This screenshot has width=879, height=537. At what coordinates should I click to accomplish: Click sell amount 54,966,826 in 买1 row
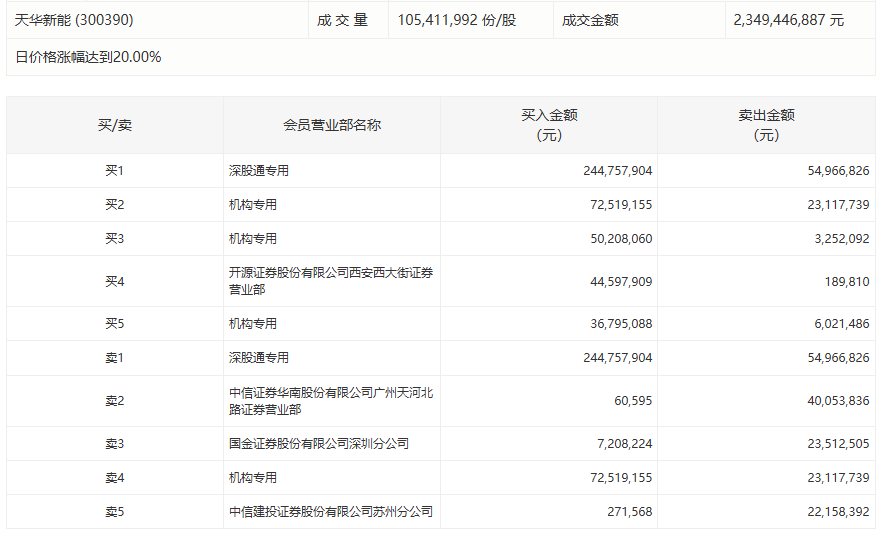coord(838,170)
